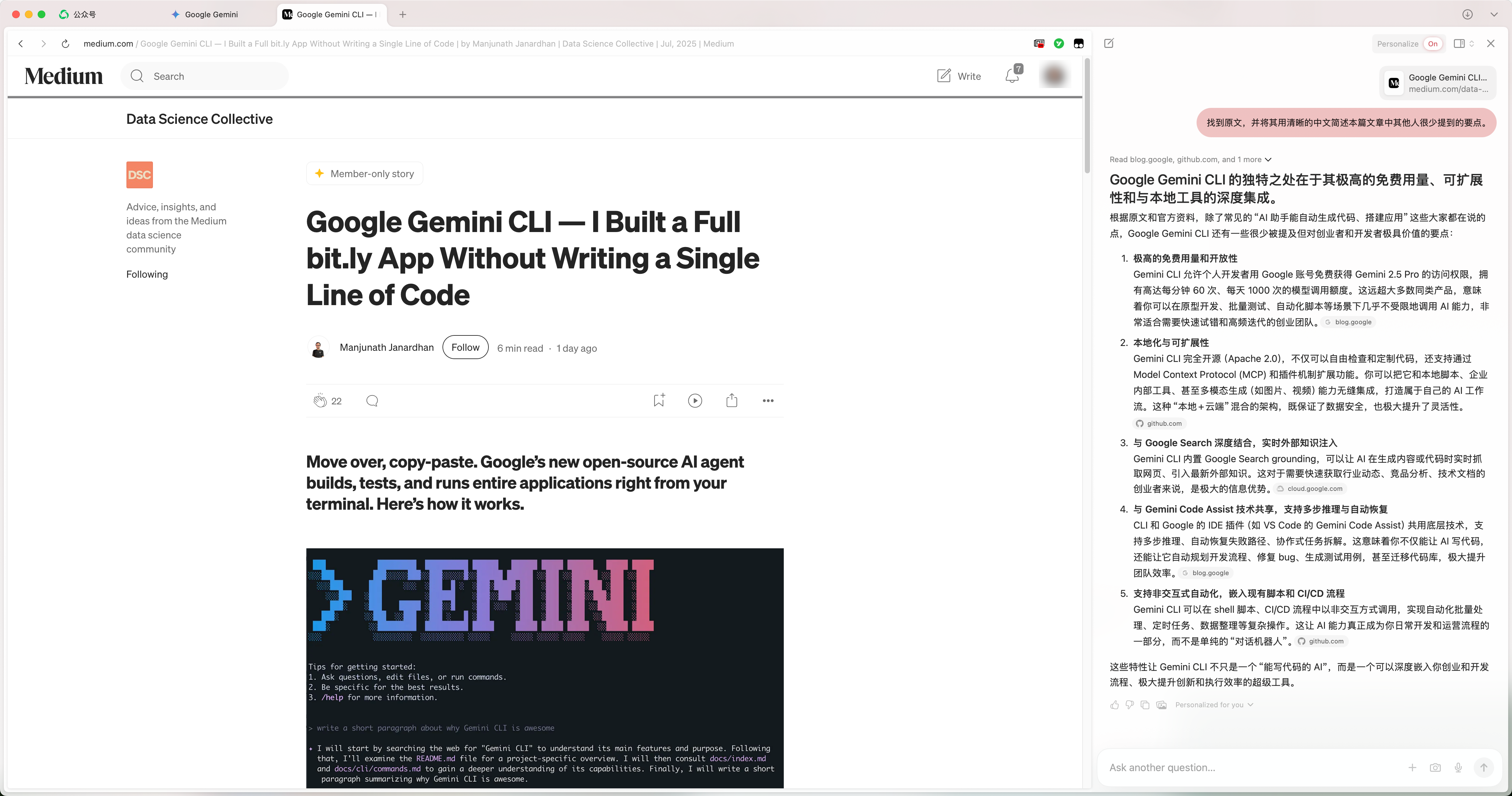Open the DSC publication logo
1512x796 pixels.
click(140, 175)
